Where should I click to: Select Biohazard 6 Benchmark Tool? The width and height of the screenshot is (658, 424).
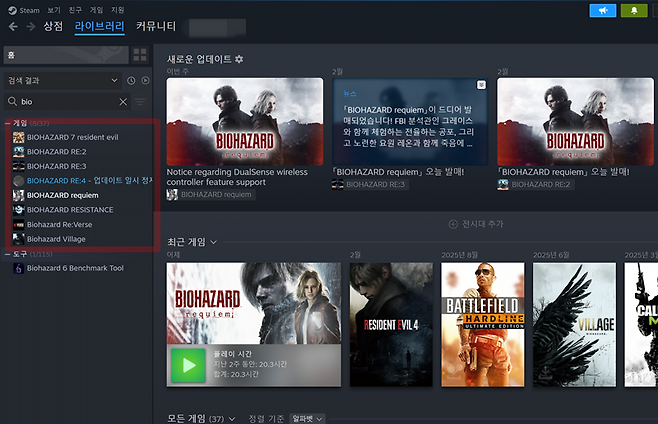(x=75, y=268)
